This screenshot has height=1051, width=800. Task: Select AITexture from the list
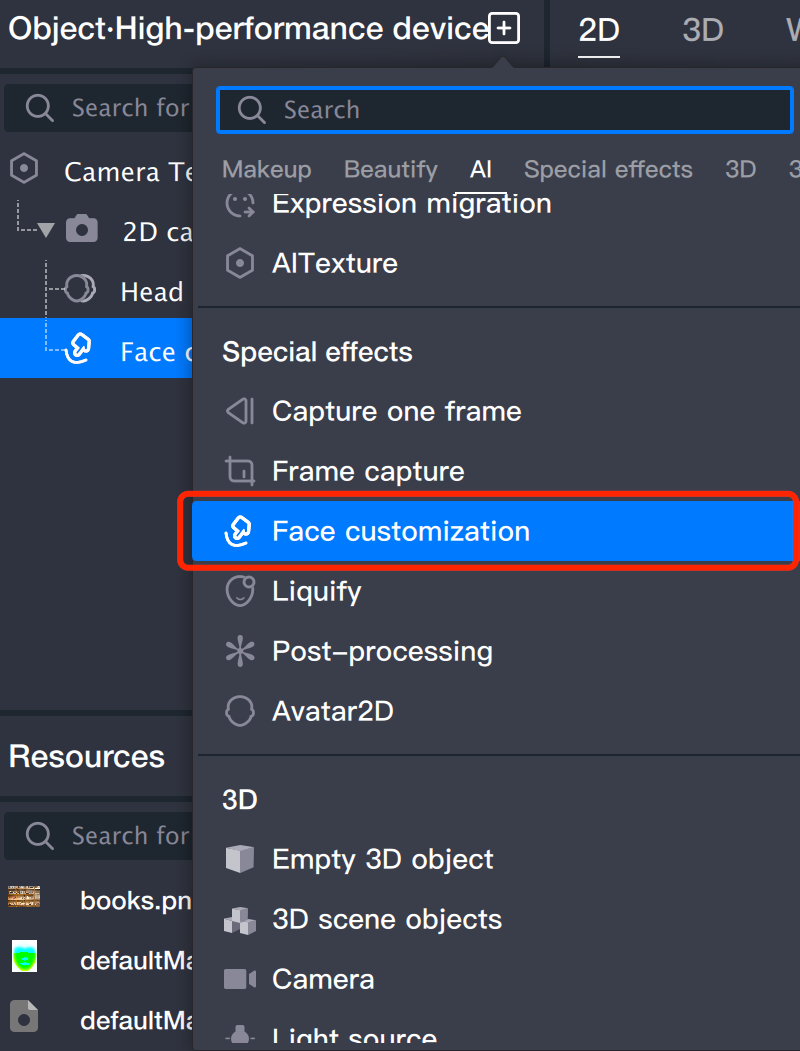pyautogui.click(x=334, y=263)
